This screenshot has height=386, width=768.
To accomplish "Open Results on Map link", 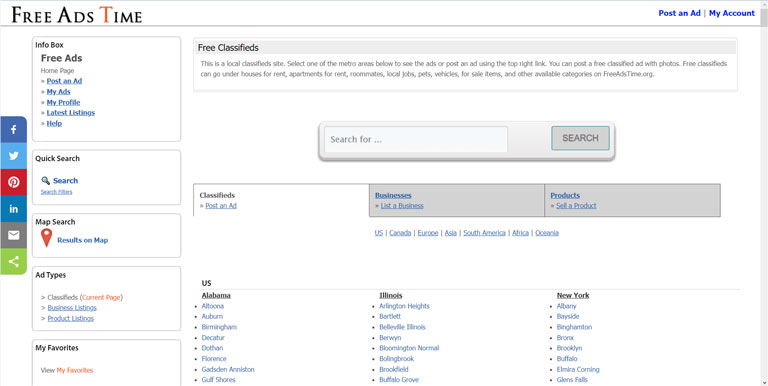I will tap(83, 241).
